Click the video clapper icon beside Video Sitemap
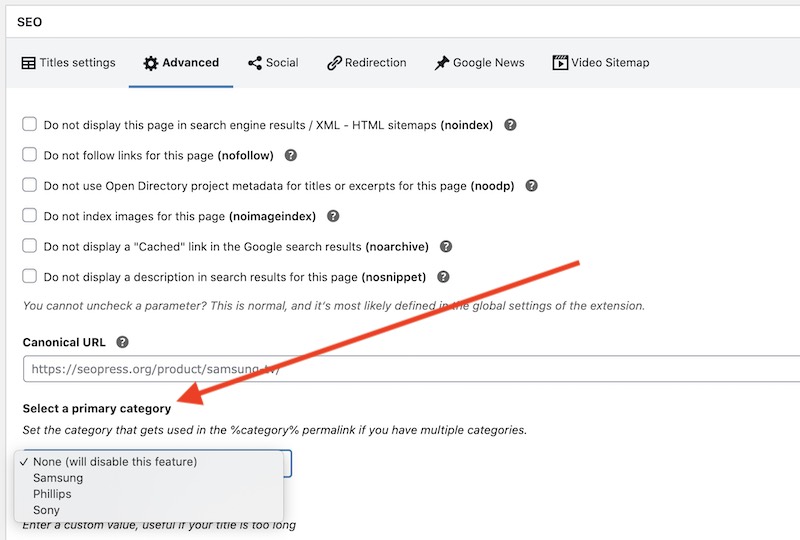The image size is (800, 540). tap(560, 63)
